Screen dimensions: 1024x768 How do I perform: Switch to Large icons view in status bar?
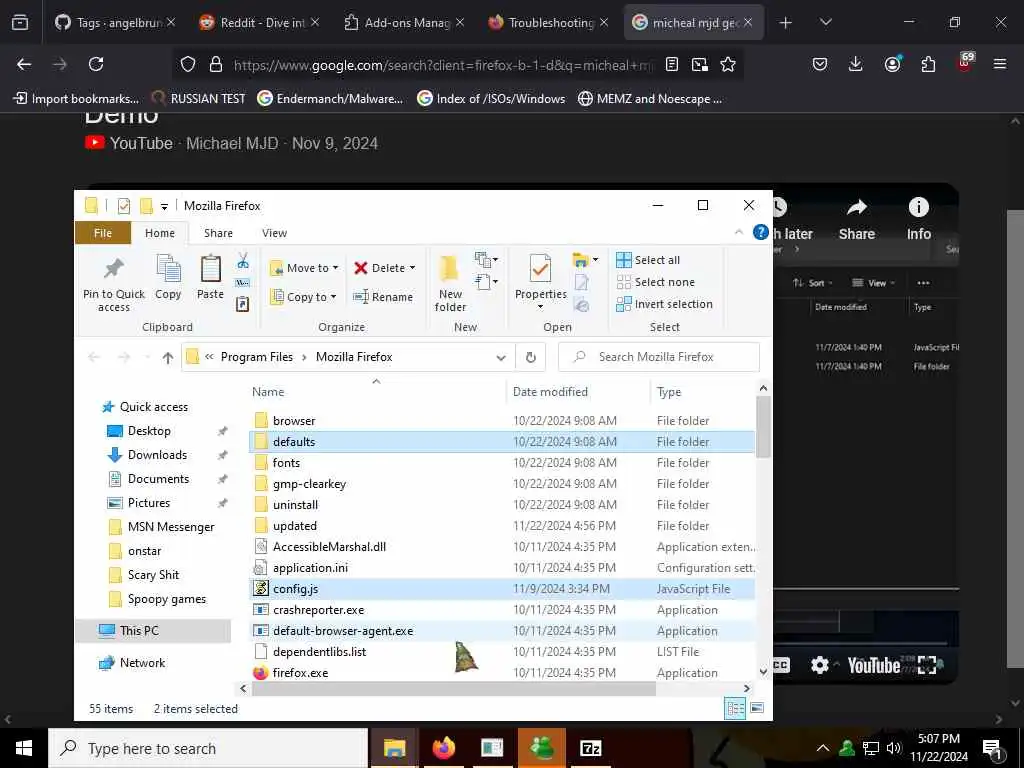pyautogui.click(x=757, y=708)
